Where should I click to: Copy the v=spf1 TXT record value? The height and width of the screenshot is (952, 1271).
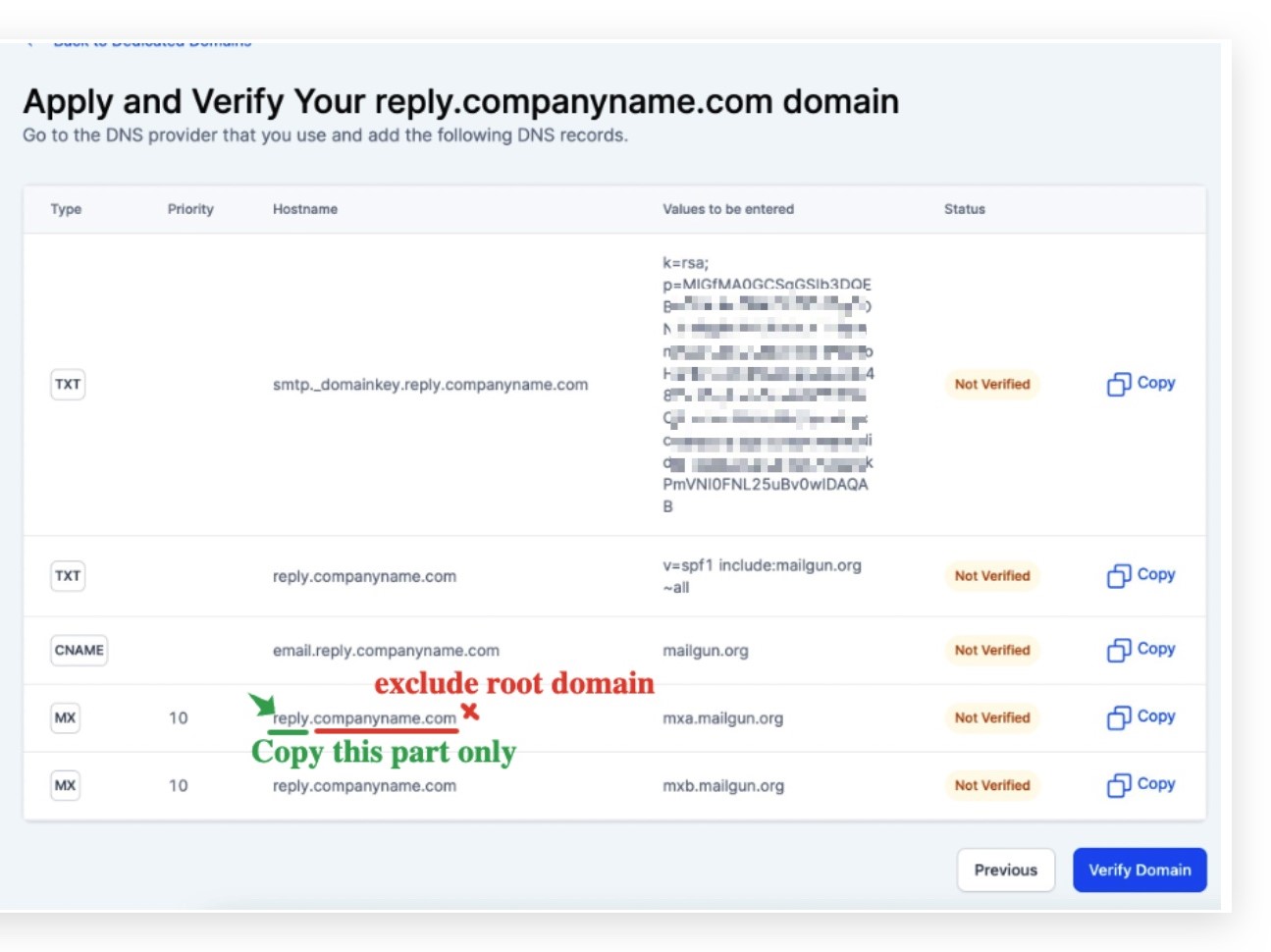click(x=1140, y=575)
